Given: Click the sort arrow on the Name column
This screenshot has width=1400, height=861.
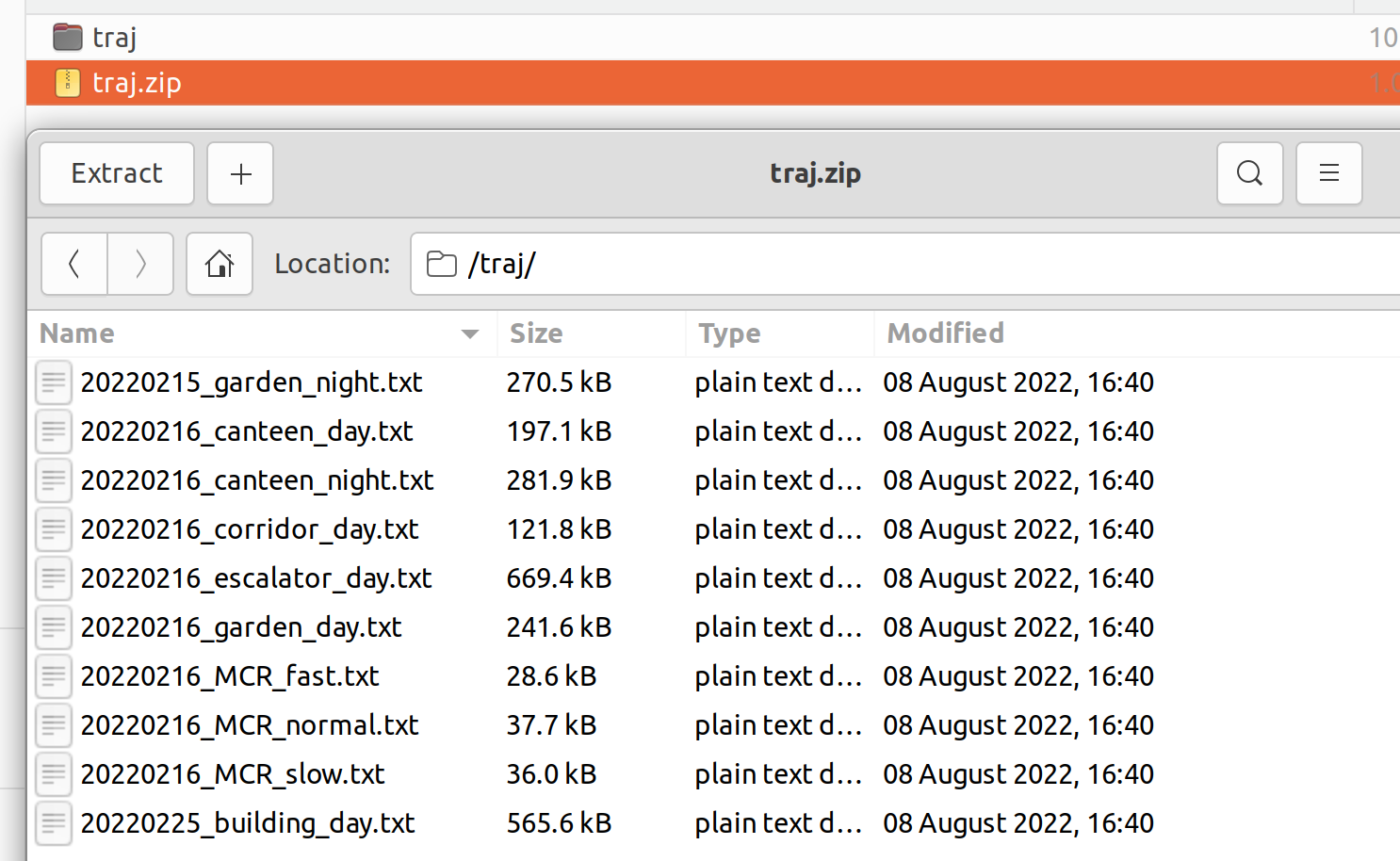Looking at the screenshot, I should tap(468, 333).
